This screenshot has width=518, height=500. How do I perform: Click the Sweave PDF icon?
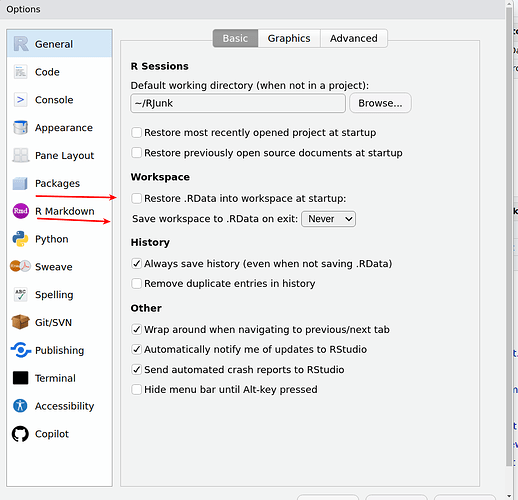(20, 266)
